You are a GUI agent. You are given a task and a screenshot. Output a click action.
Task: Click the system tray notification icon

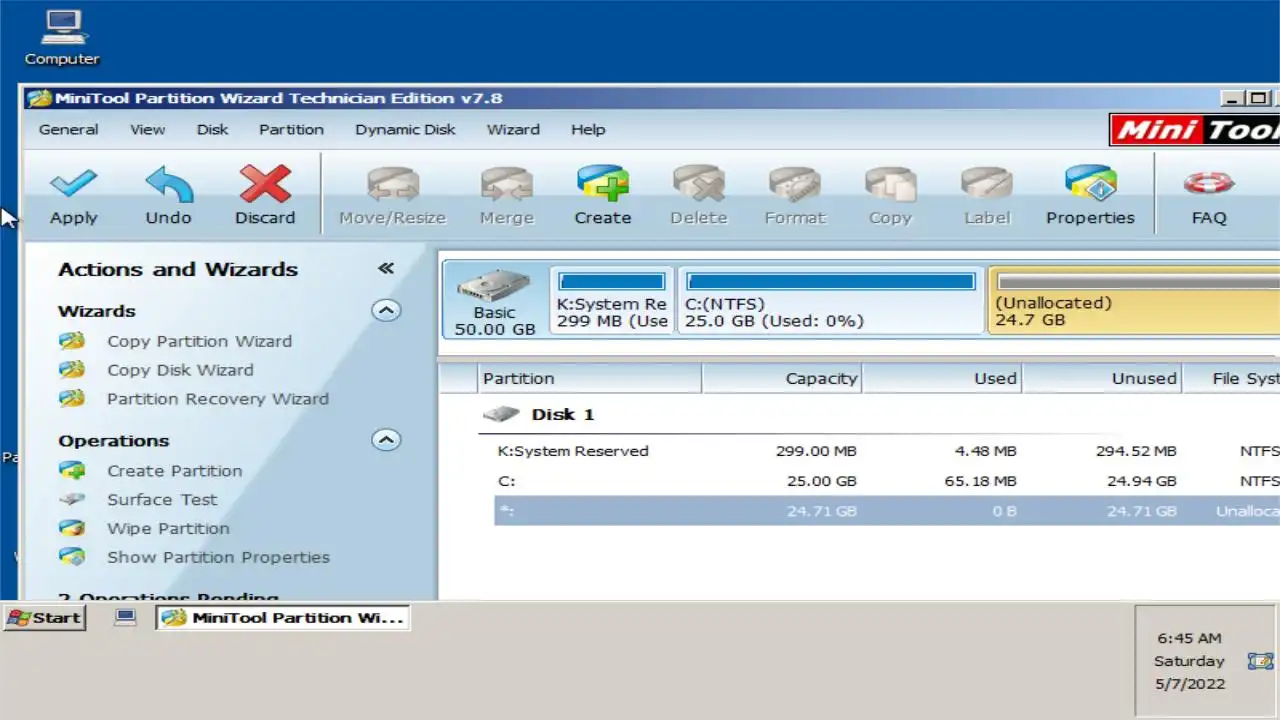pyautogui.click(x=1260, y=661)
